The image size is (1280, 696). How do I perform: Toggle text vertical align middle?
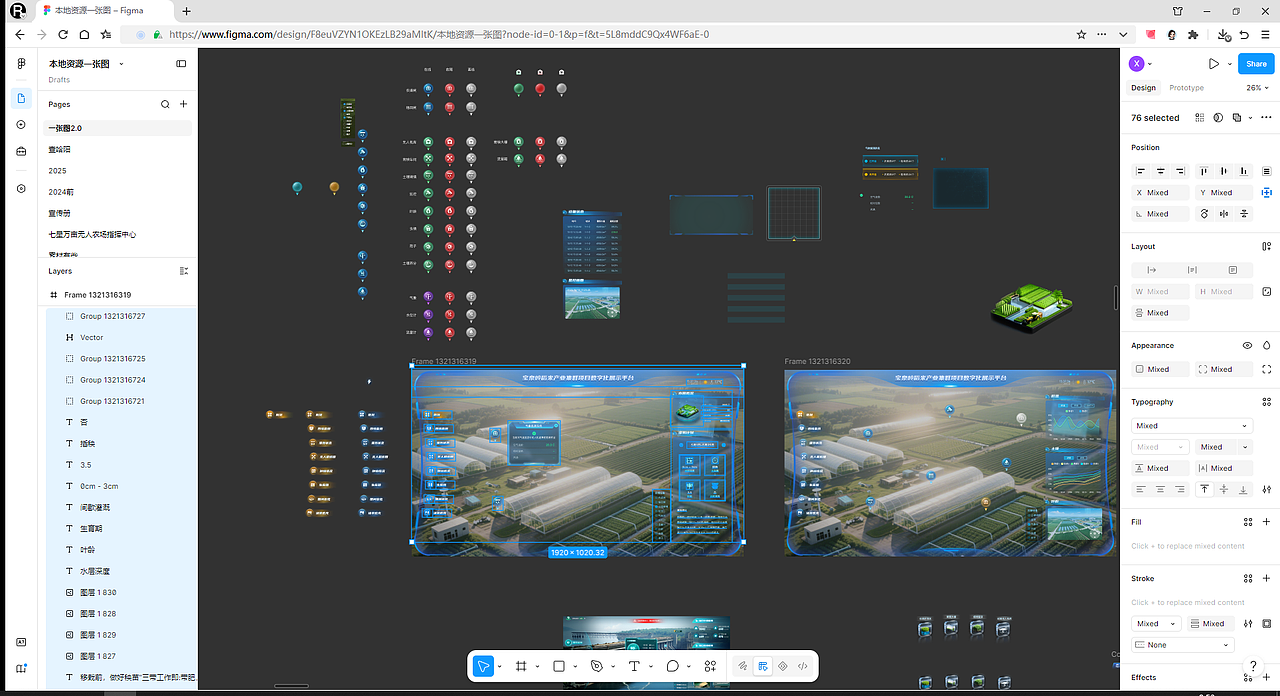[x=1224, y=489]
